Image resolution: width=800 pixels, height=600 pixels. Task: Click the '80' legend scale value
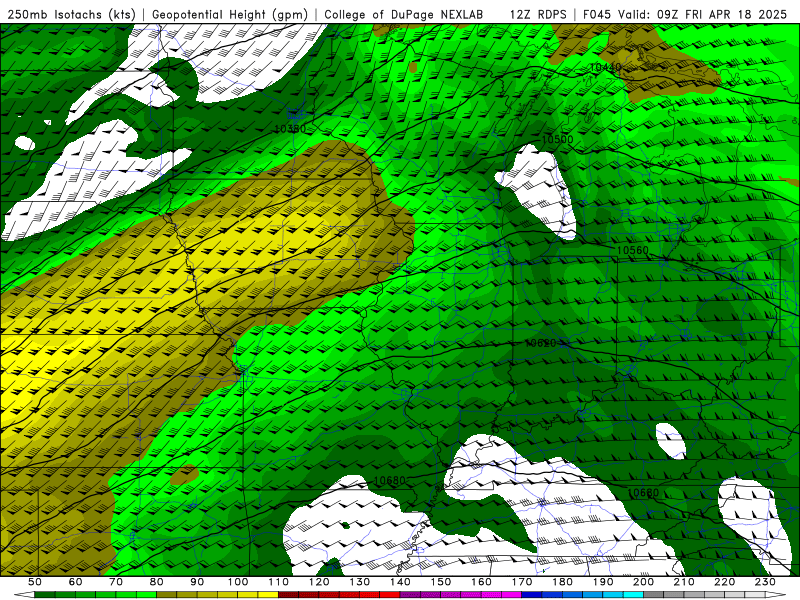point(156,582)
